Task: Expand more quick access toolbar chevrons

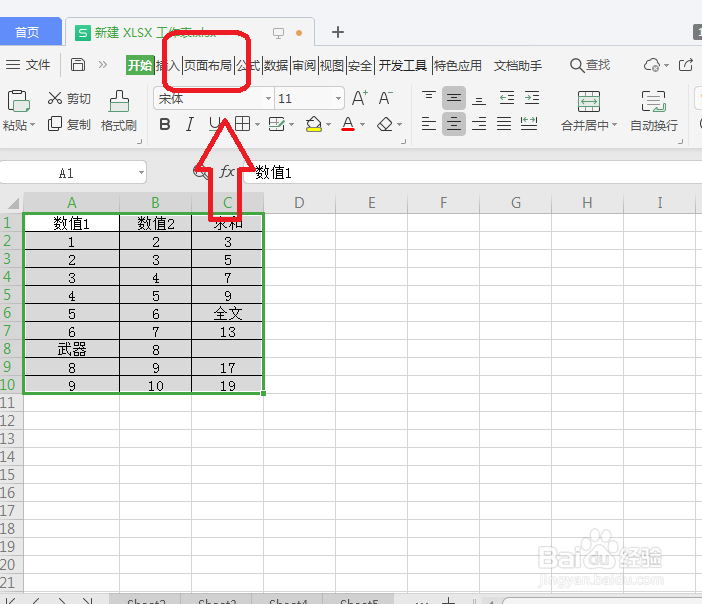Action: [103, 65]
